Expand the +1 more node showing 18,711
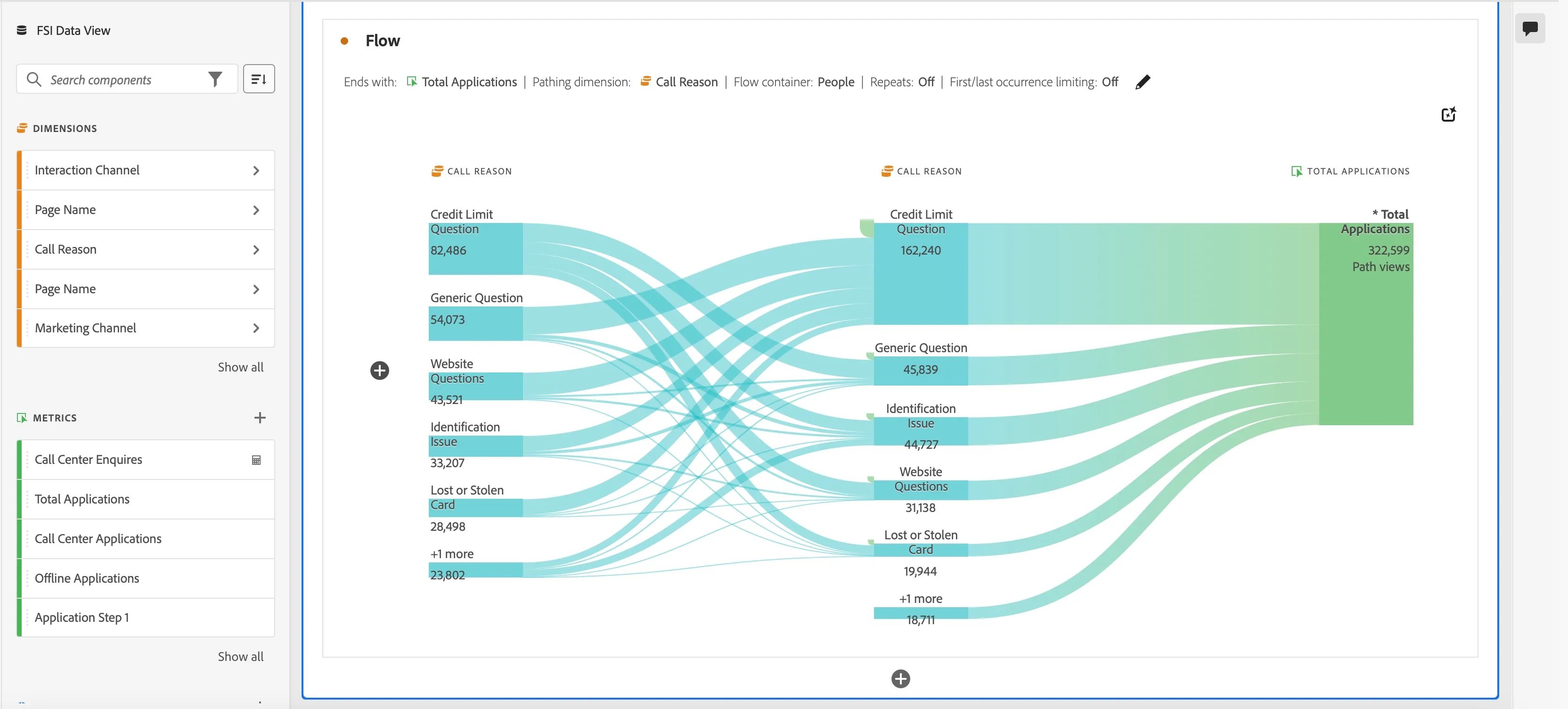Image resolution: width=1568 pixels, height=709 pixels. (x=920, y=613)
